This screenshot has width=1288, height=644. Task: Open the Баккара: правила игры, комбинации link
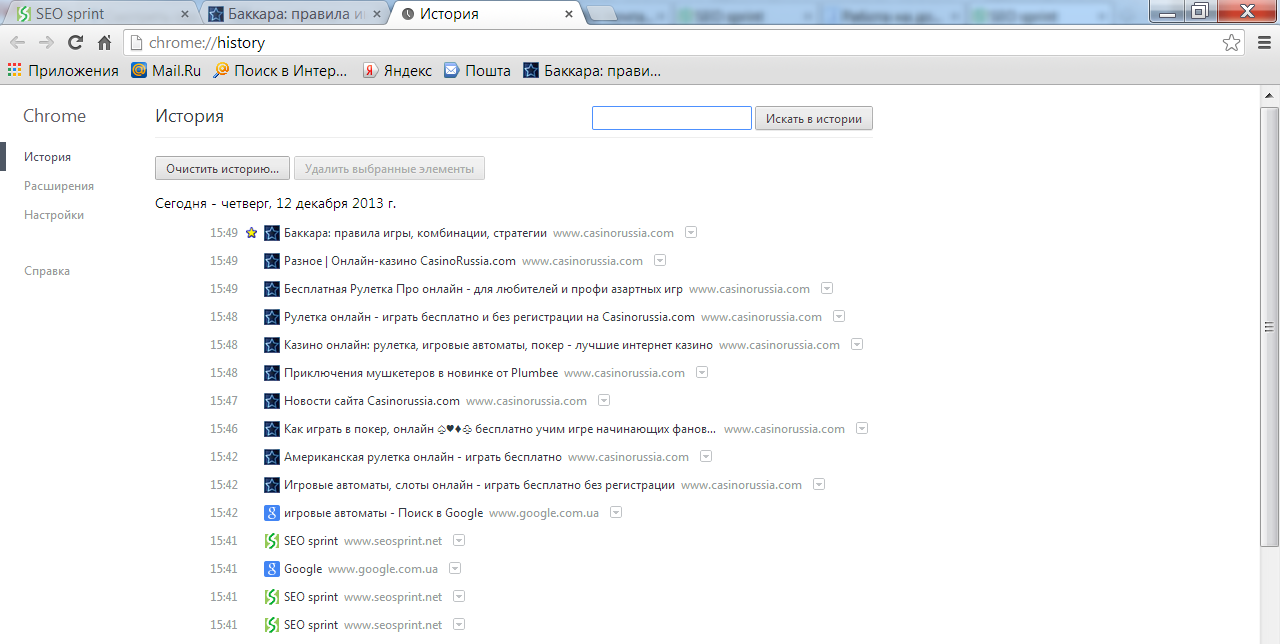pos(415,233)
